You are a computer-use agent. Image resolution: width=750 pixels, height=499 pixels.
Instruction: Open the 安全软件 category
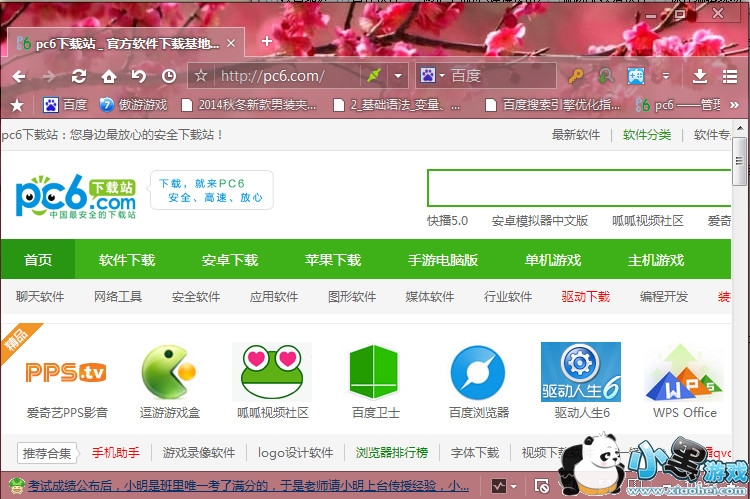tap(196, 297)
